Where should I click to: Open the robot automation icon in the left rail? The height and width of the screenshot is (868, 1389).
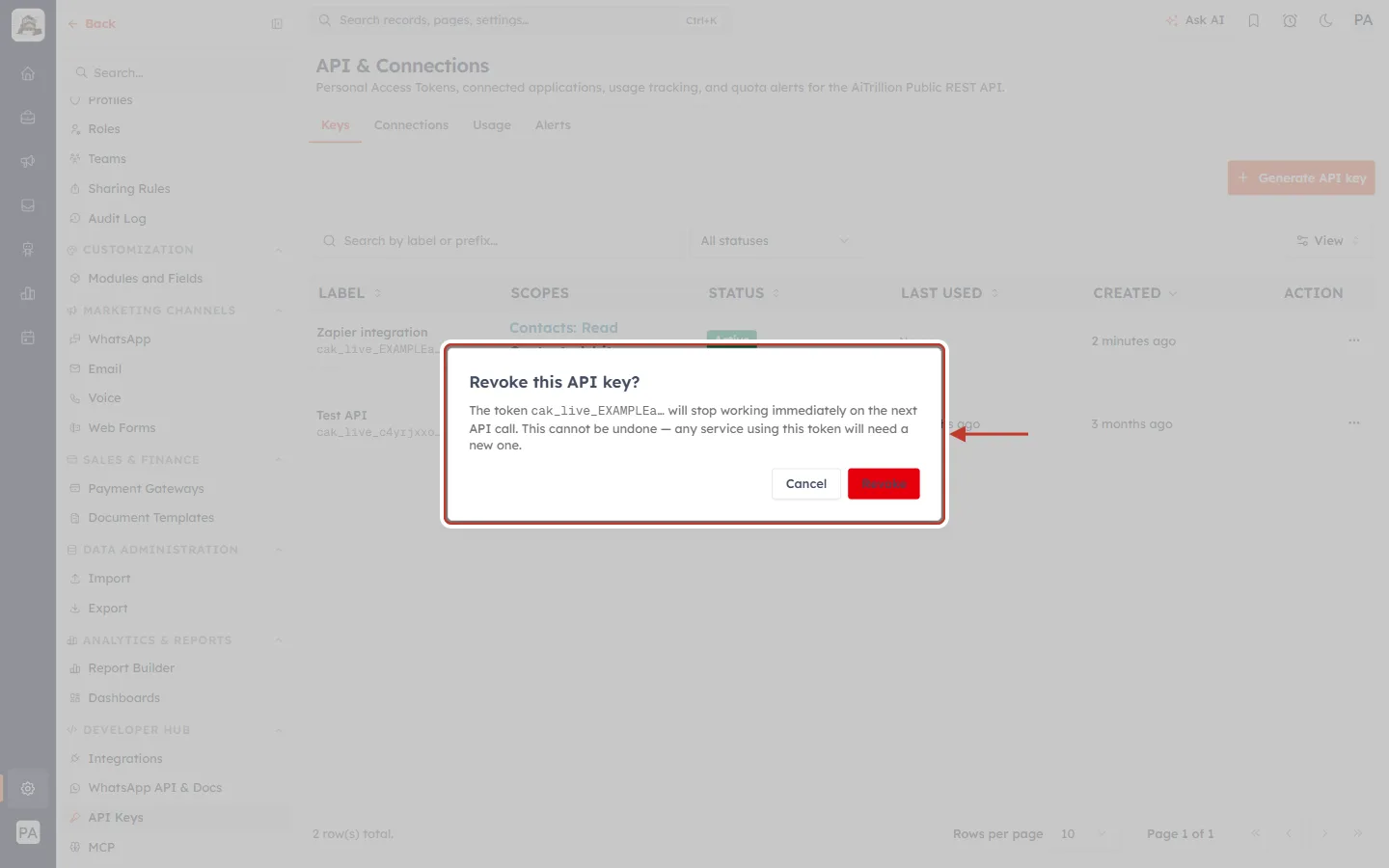pyautogui.click(x=28, y=250)
